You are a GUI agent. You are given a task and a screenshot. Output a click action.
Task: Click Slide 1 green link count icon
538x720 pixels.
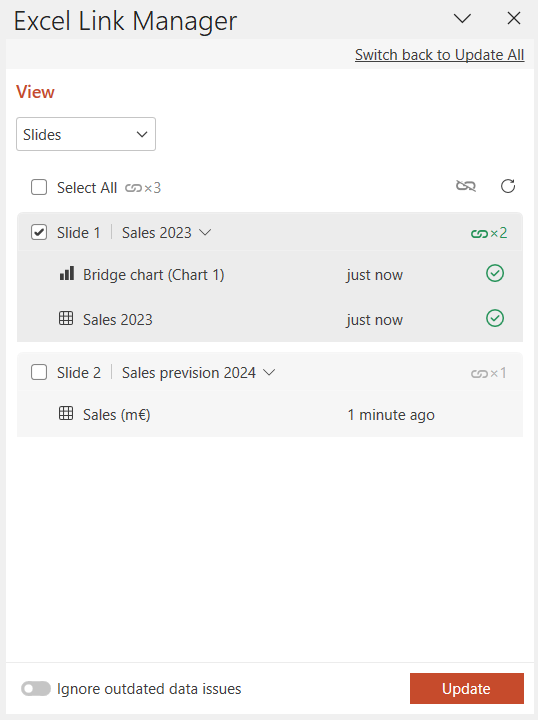(489, 233)
